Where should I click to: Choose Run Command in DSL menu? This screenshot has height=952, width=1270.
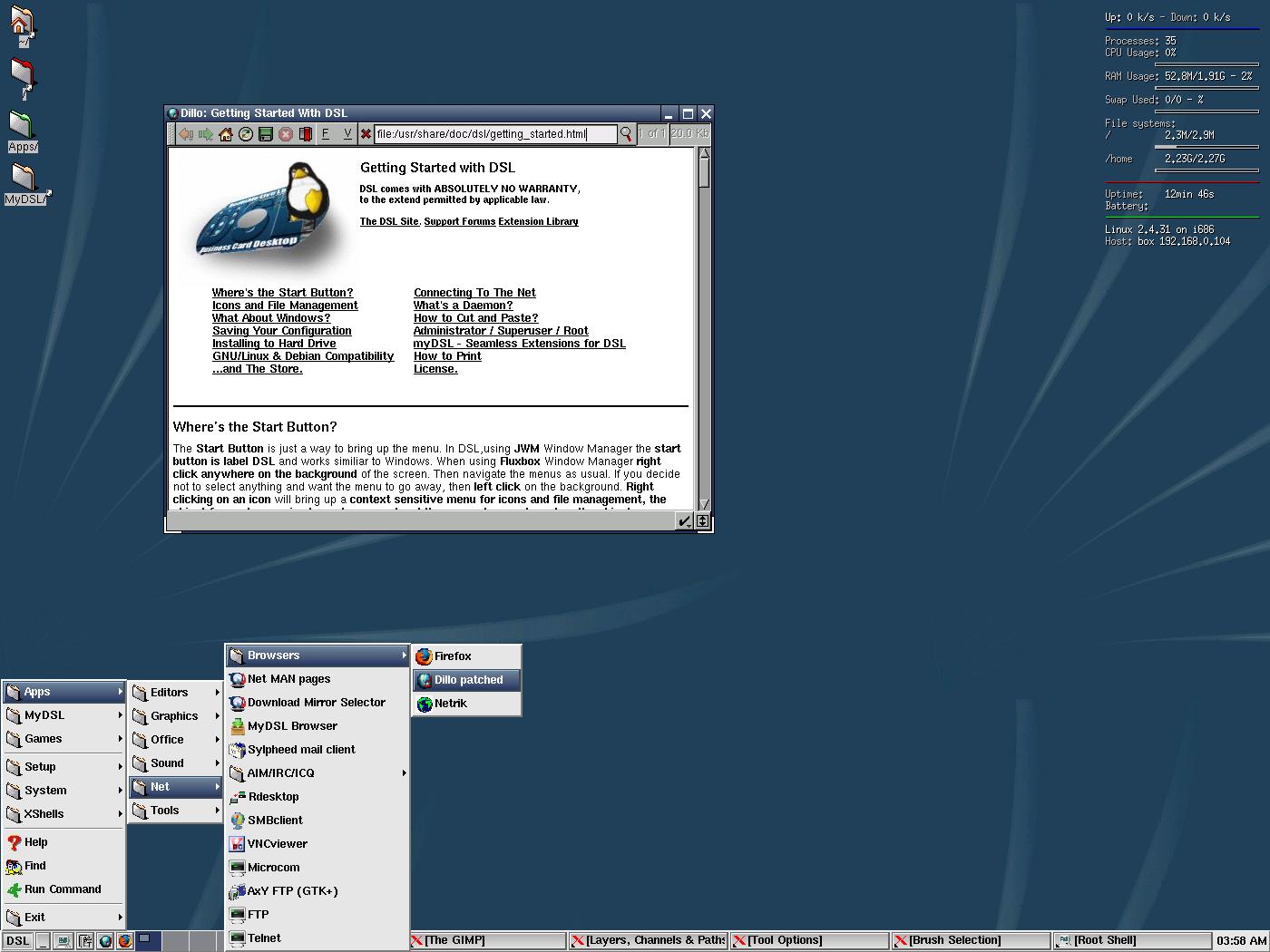click(x=63, y=889)
